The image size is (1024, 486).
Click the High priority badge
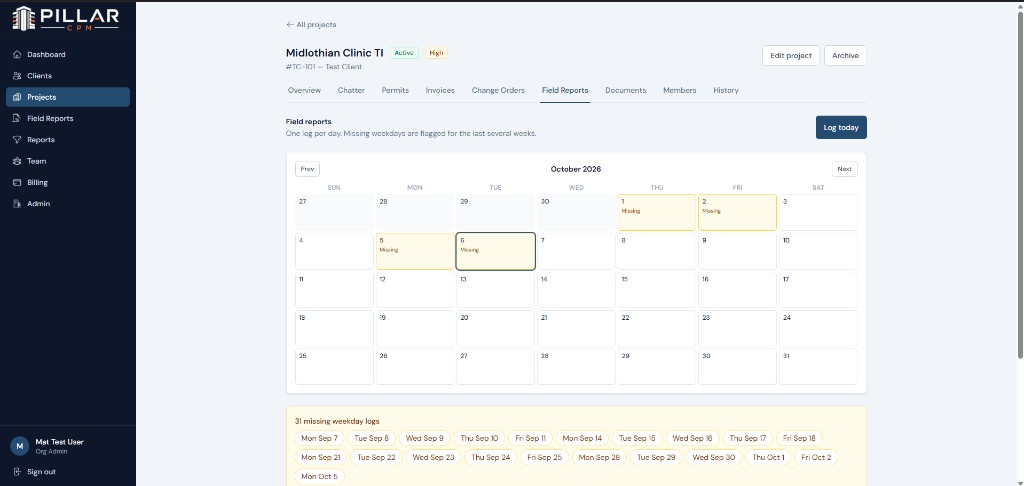pyautogui.click(x=436, y=53)
